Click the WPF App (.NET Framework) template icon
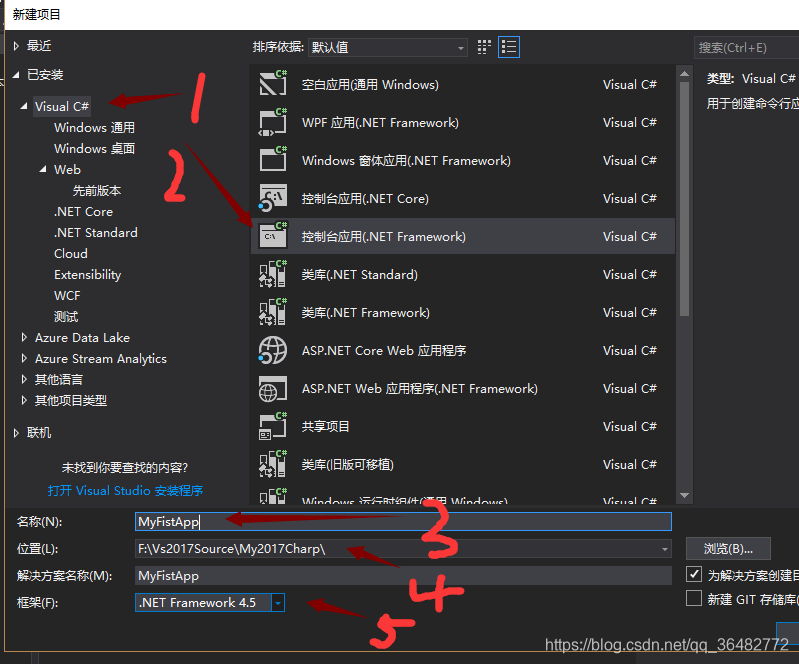Image resolution: width=799 pixels, height=664 pixels. pos(273,122)
